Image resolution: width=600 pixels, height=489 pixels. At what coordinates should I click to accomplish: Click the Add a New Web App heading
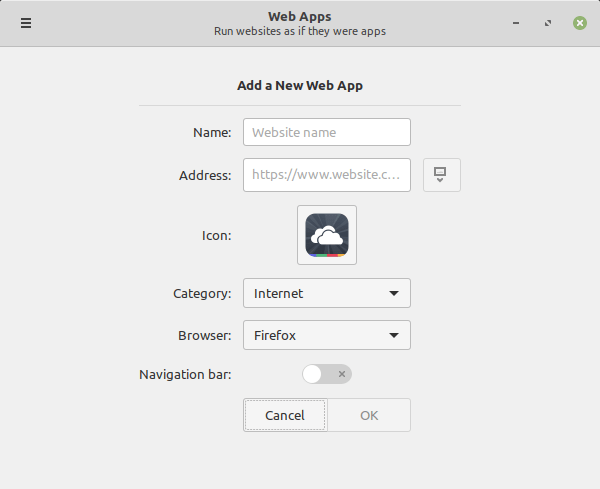pos(300,85)
